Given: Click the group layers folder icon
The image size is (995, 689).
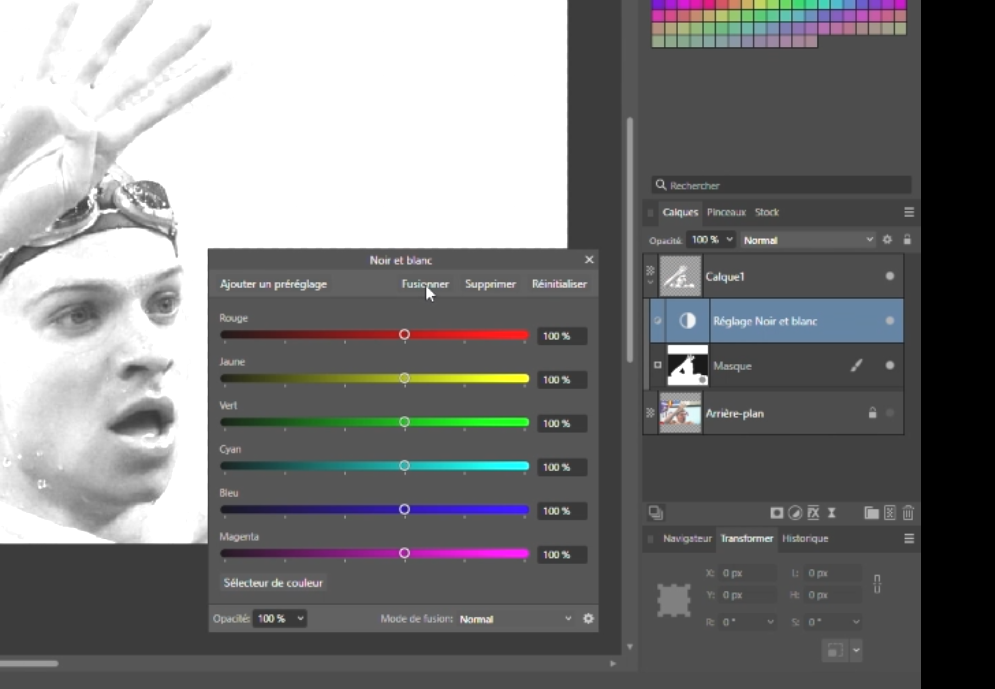Looking at the screenshot, I should pos(871,513).
